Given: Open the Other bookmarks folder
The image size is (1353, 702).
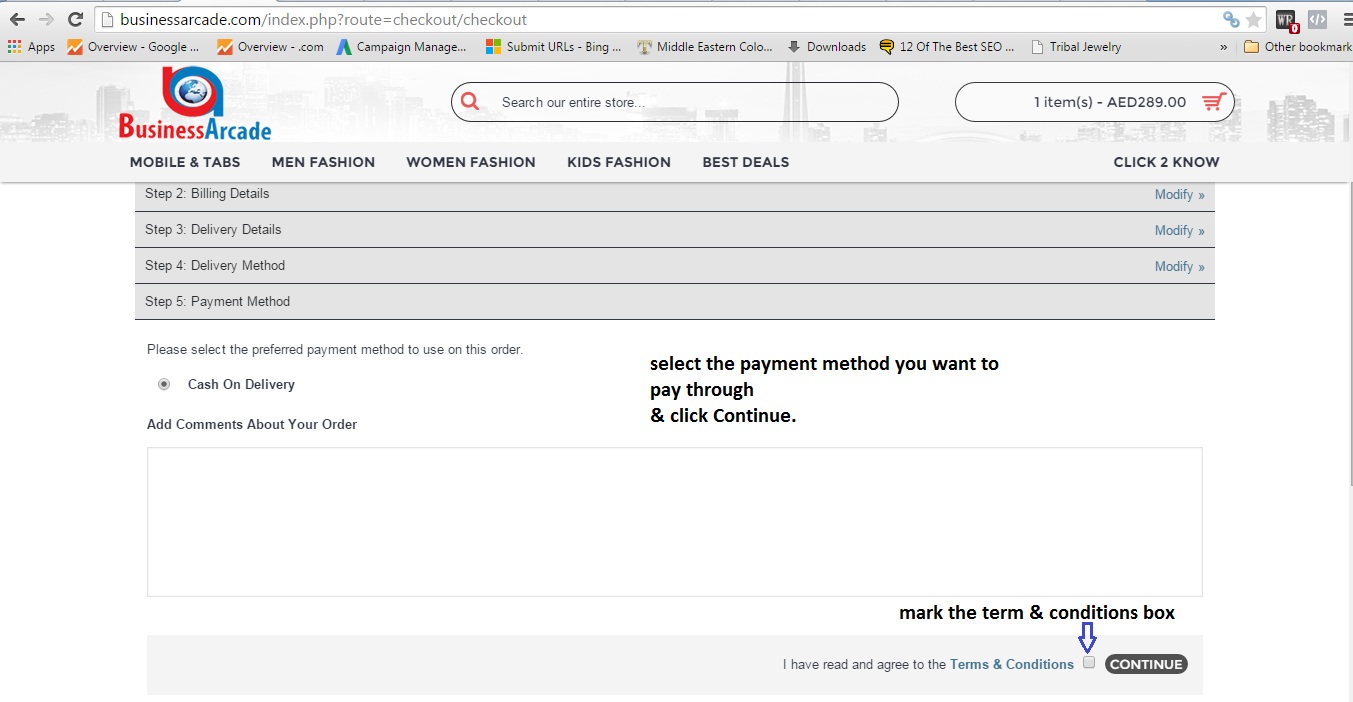Looking at the screenshot, I should [x=1298, y=47].
